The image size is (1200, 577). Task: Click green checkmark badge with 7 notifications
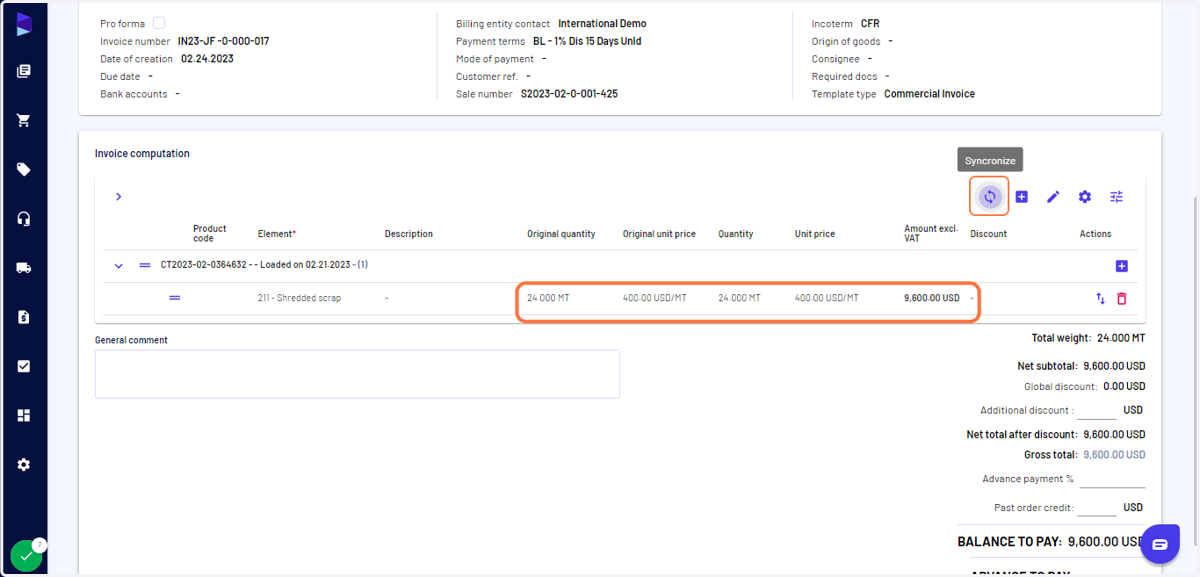click(27, 555)
